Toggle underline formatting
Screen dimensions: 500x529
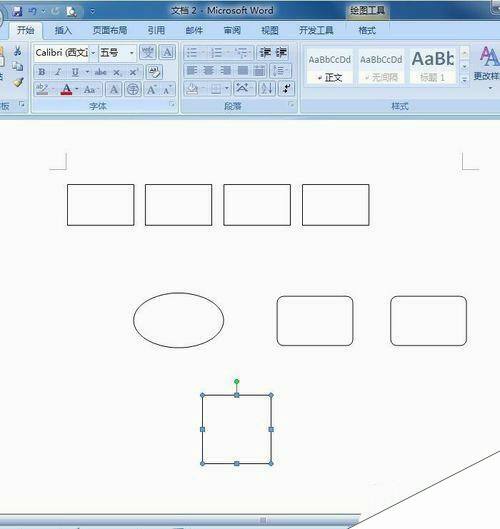pyautogui.click(x=75, y=72)
